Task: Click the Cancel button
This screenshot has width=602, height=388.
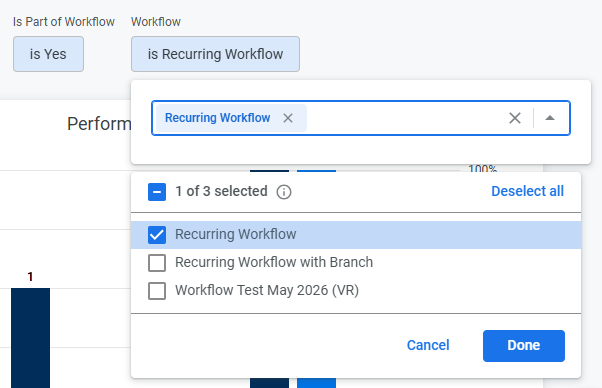Action: tap(428, 345)
